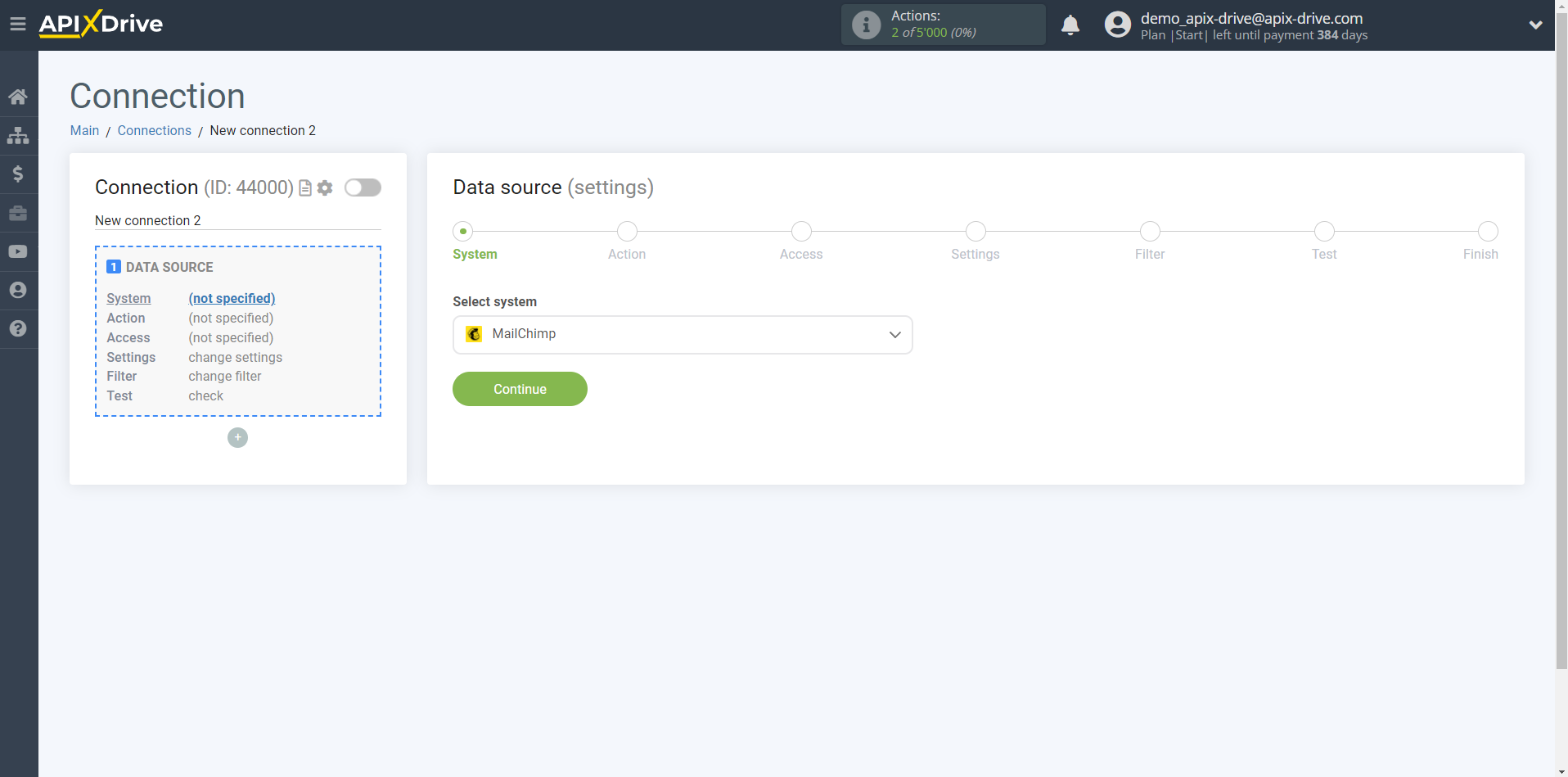This screenshot has width=1568, height=777.
Task: Select the Finish step
Action: tap(1488, 232)
